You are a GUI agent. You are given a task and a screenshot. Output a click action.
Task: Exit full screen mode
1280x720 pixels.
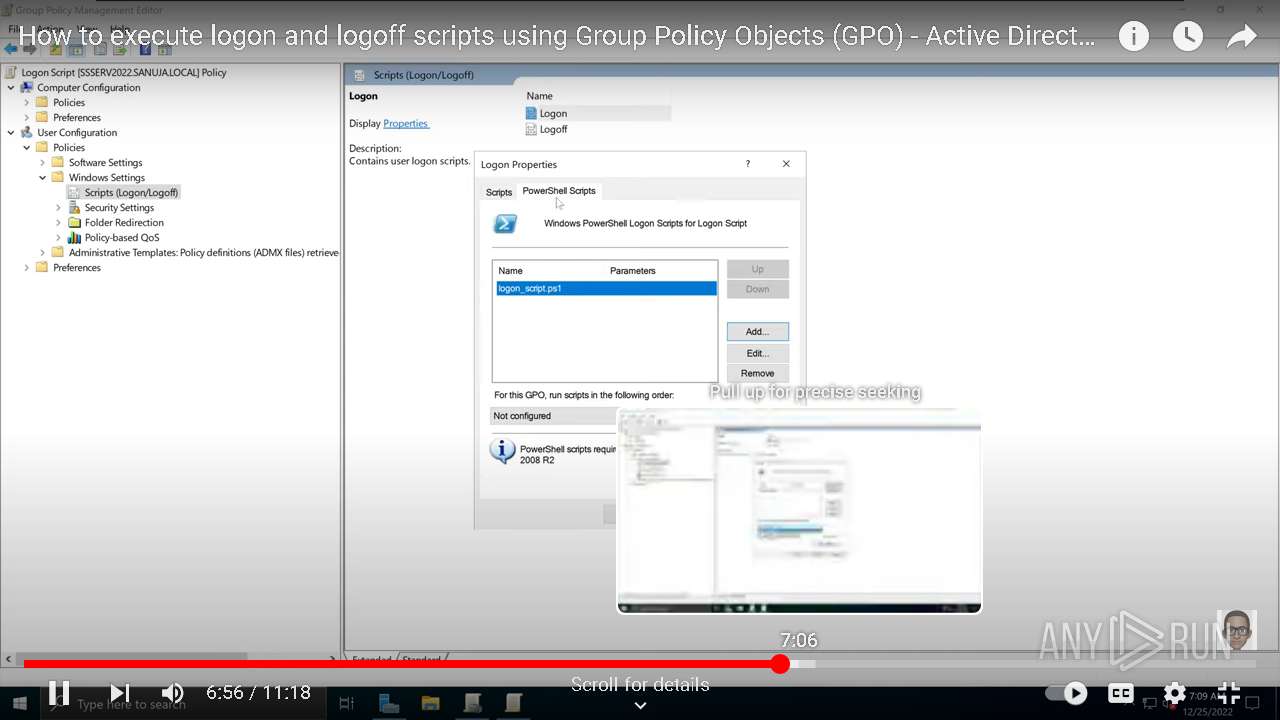tap(1229, 693)
